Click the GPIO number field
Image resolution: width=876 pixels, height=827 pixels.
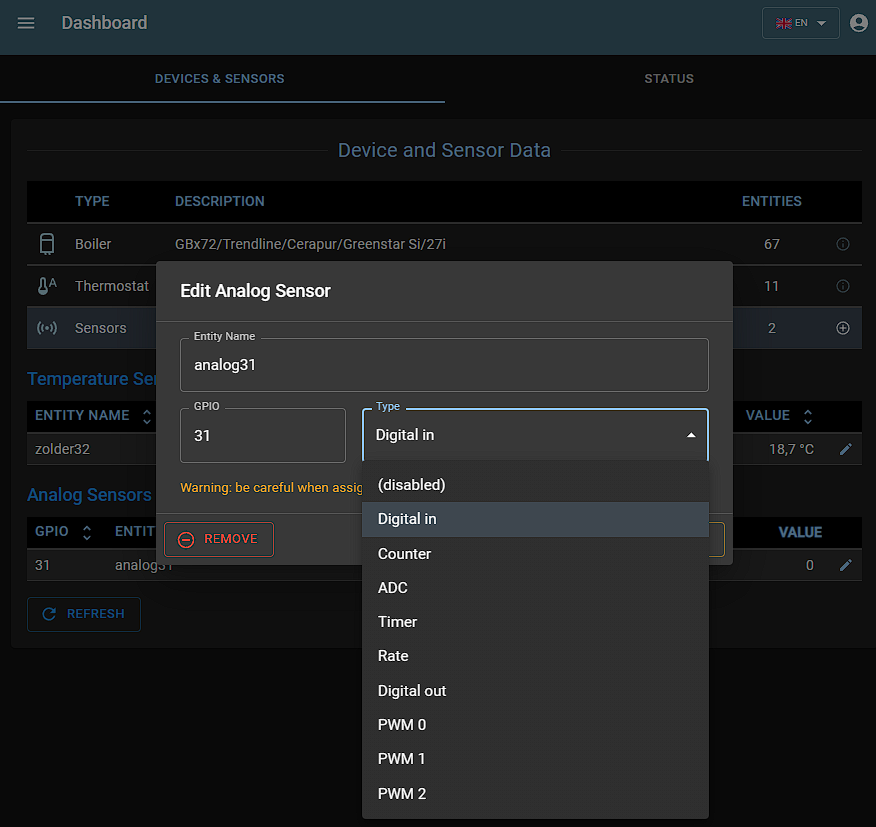pos(262,436)
